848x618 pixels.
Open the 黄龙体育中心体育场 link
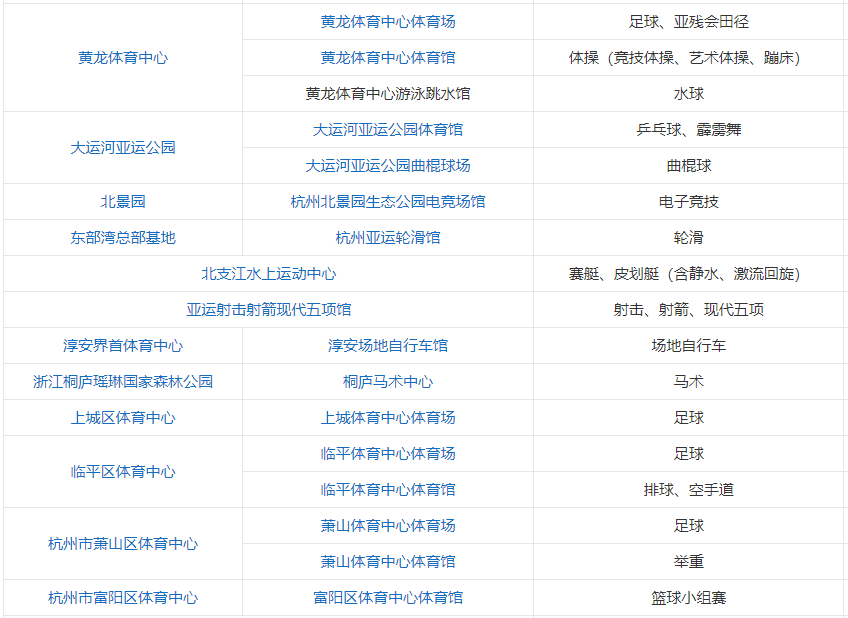[x=388, y=22]
